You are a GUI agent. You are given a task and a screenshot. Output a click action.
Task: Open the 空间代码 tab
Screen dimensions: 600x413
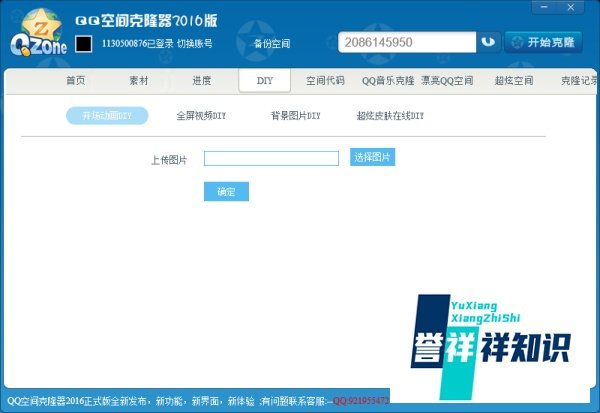pos(325,81)
